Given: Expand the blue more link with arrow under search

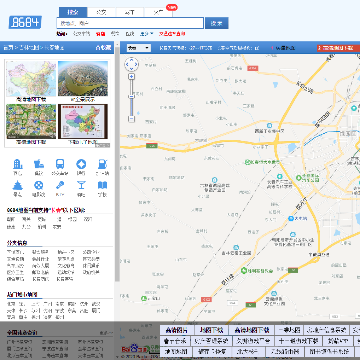Looking at the screenshot, I should pos(146,34).
